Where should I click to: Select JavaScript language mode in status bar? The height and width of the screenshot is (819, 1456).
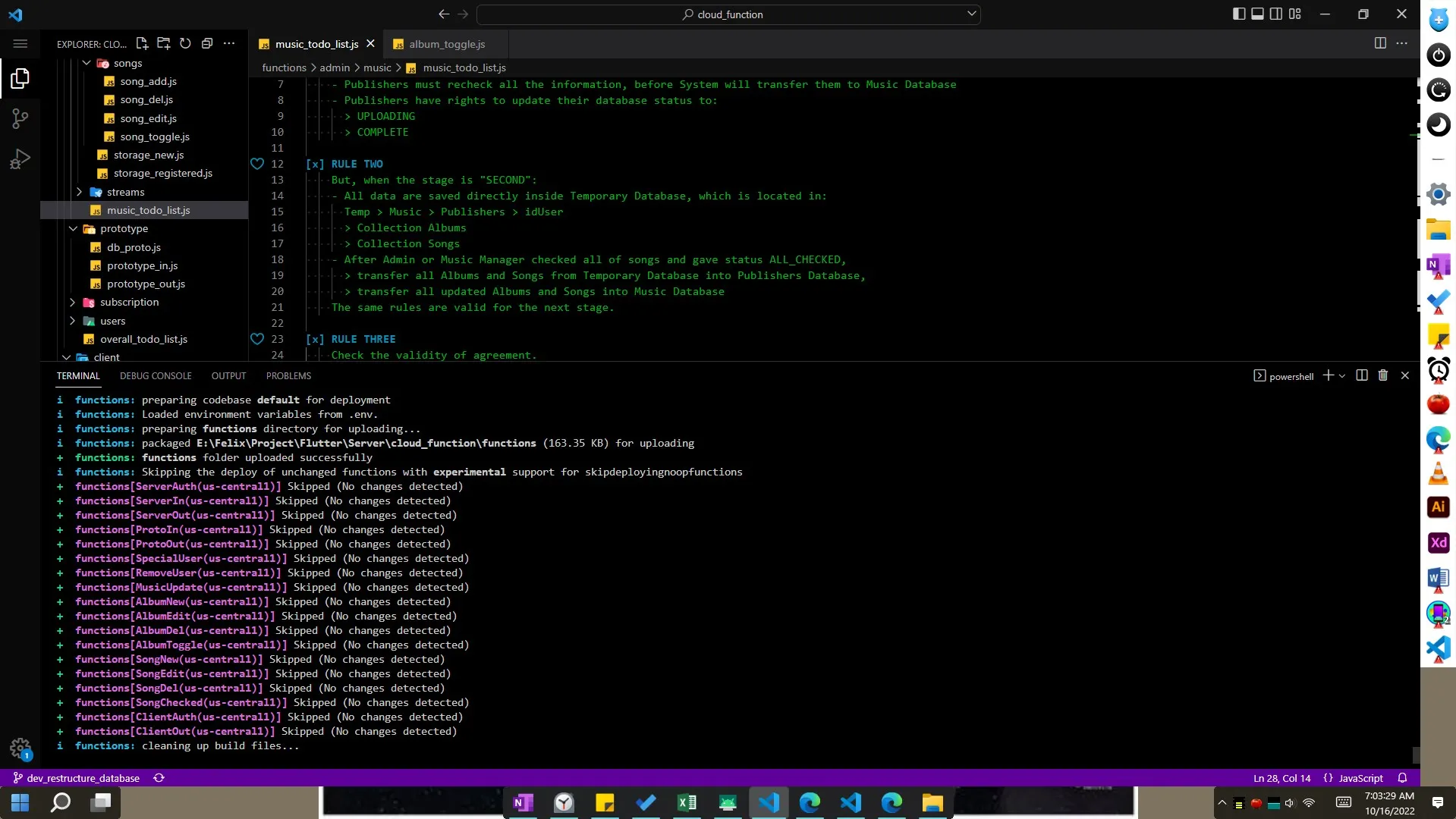1360,778
